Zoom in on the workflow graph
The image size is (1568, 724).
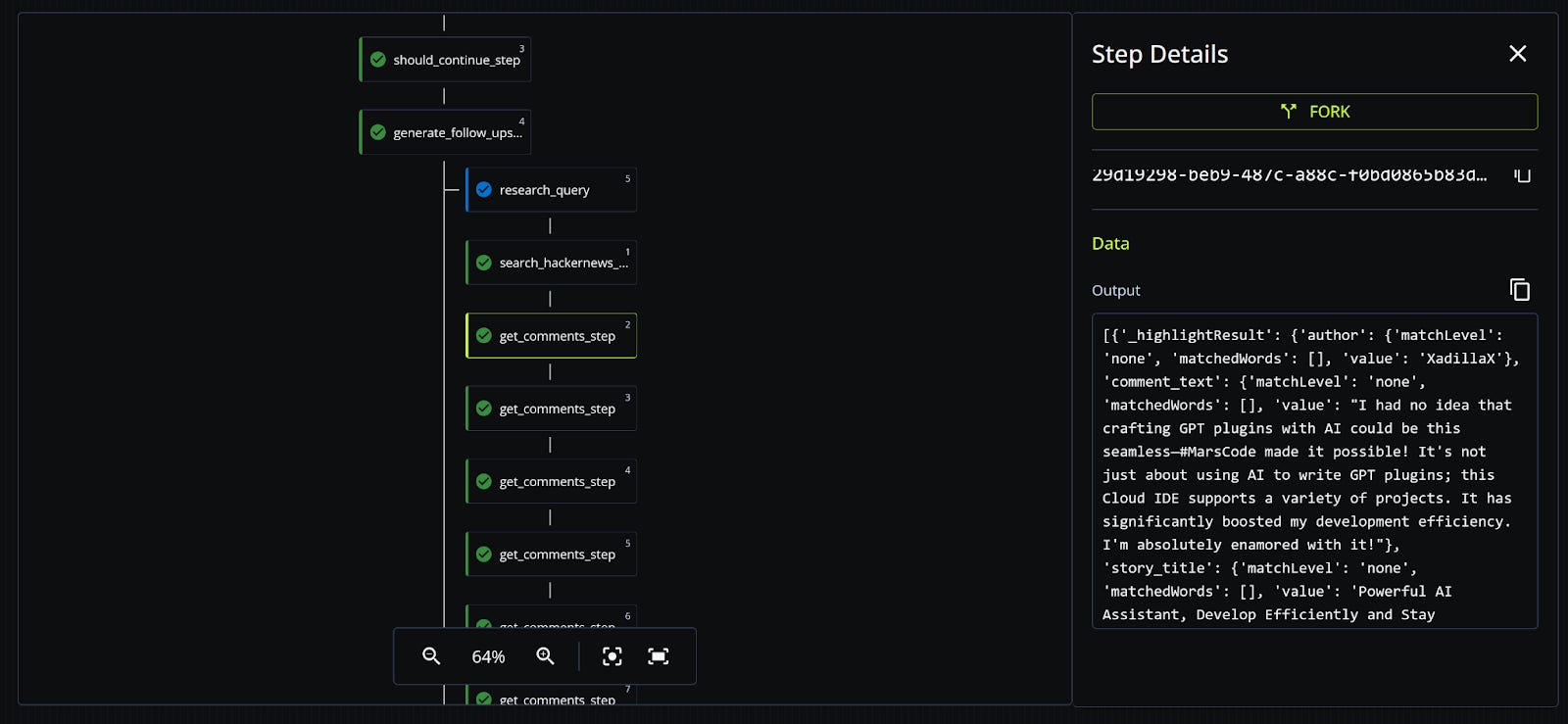(546, 656)
